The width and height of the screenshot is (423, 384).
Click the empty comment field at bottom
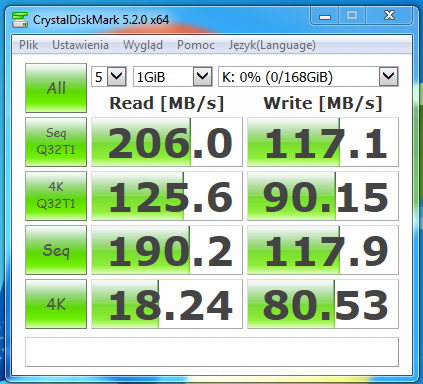pyautogui.click(x=212, y=352)
